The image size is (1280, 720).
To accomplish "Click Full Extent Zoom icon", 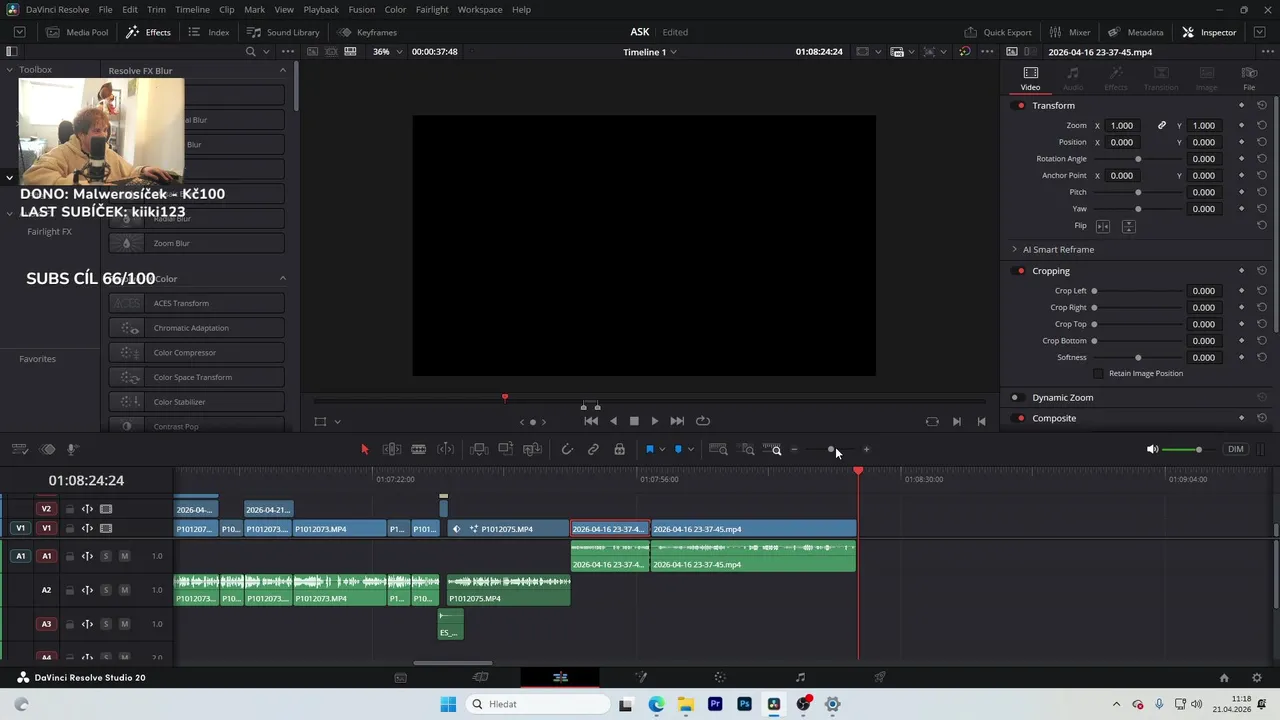I will 718,450.
